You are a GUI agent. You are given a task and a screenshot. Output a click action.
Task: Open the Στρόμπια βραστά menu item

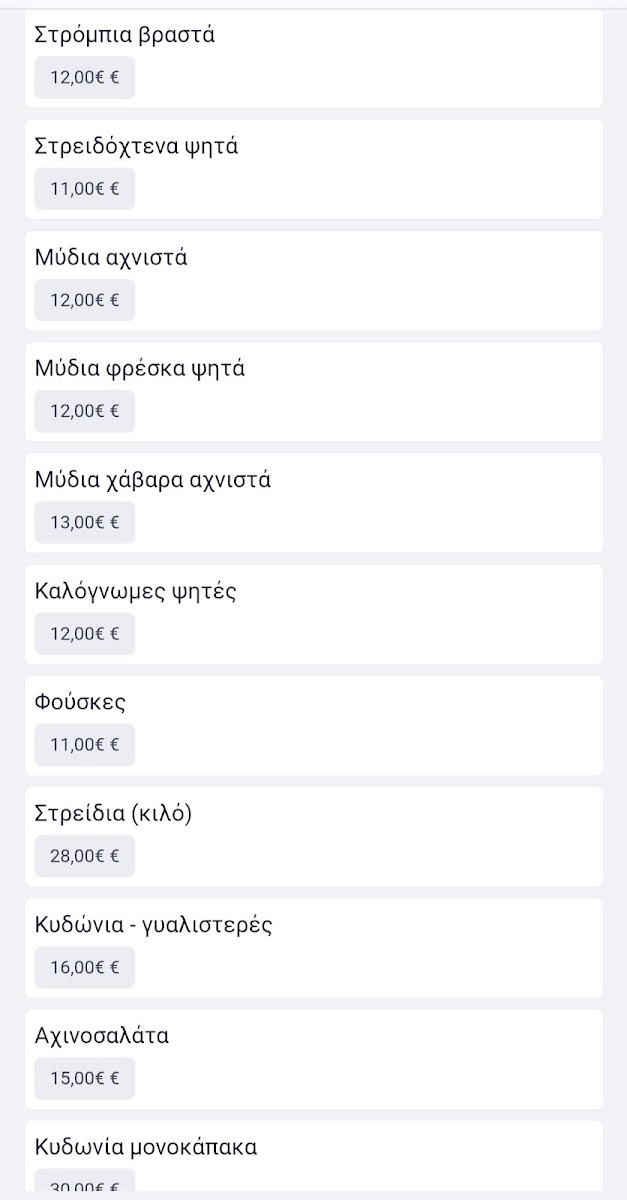[x=125, y=35]
